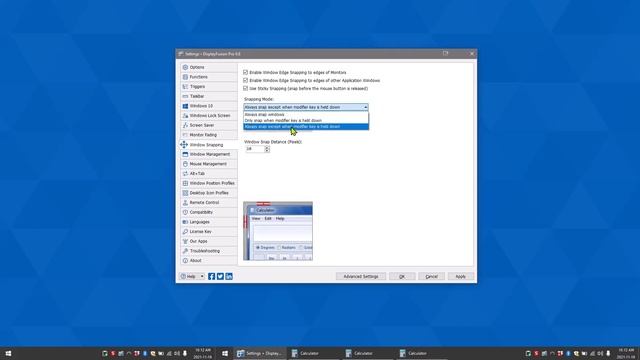This screenshot has width=640, height=360.
Task: Open the Options settings page
Action: pos(208,67)
